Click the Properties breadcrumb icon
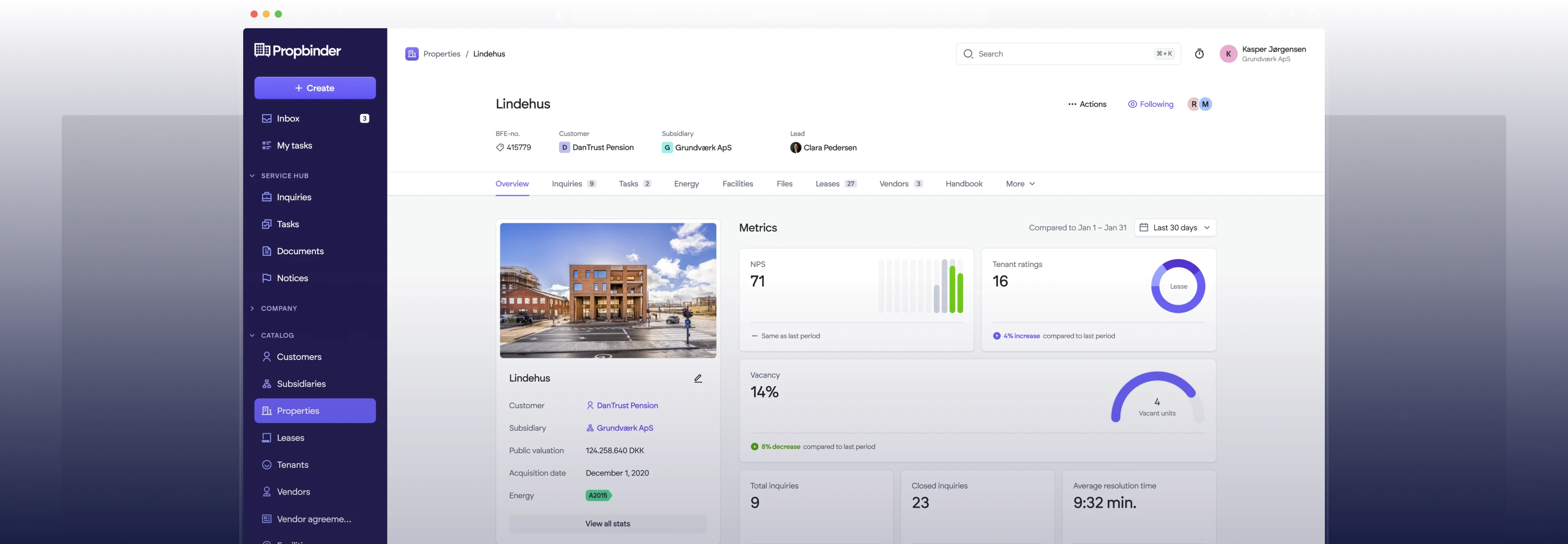The width and height of the screenshot is (1568, 544). pos(412,54)
